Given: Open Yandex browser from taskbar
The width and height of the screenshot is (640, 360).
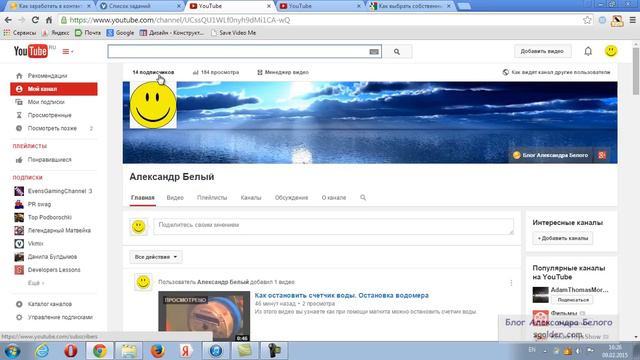Looking at the screenshot, I should (x=186, y=351).
